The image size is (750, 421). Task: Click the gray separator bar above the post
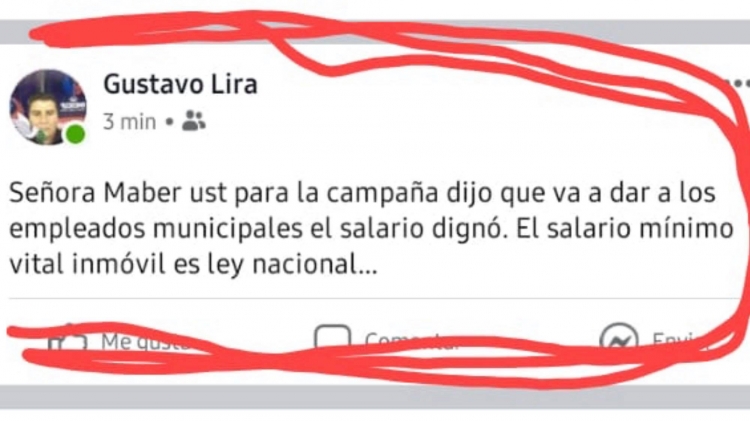pos(375,33)
